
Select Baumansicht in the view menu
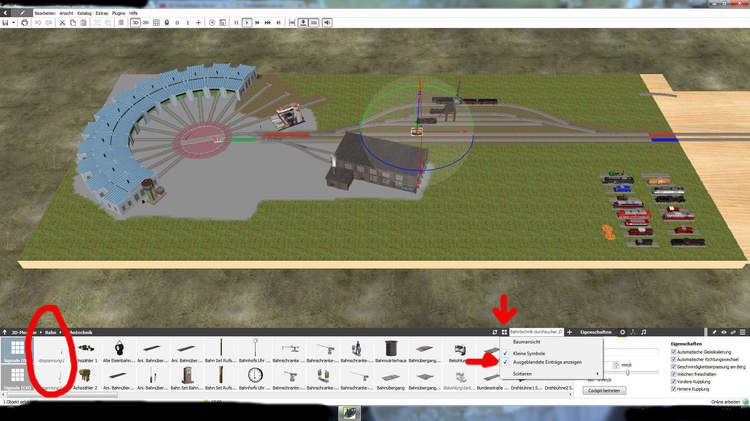551,342
